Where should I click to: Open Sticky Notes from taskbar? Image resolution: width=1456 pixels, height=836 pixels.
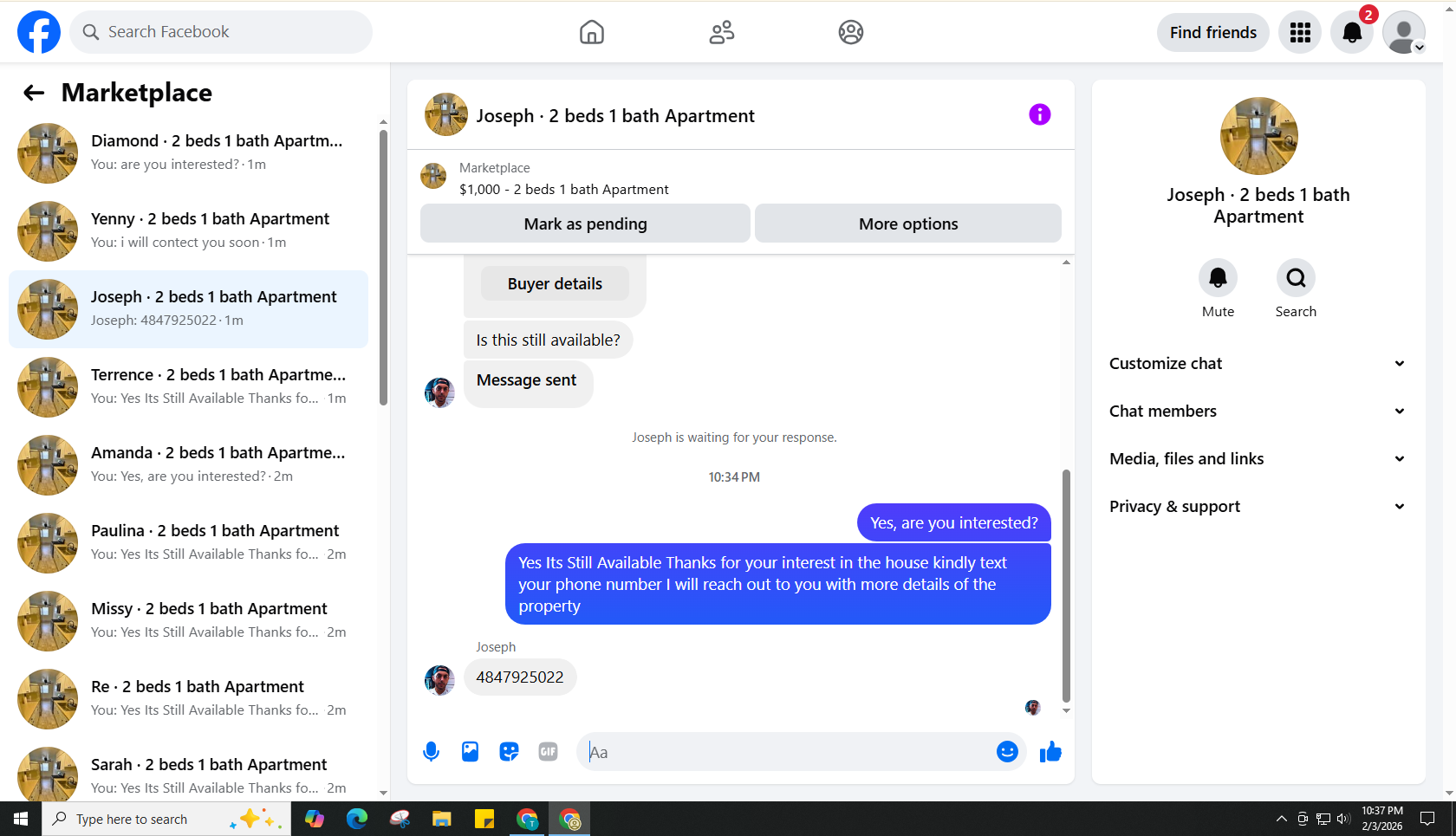pos(484,819)
